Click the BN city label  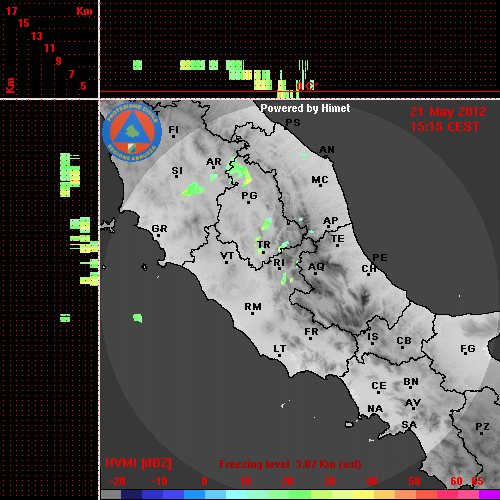click(411, 382)
